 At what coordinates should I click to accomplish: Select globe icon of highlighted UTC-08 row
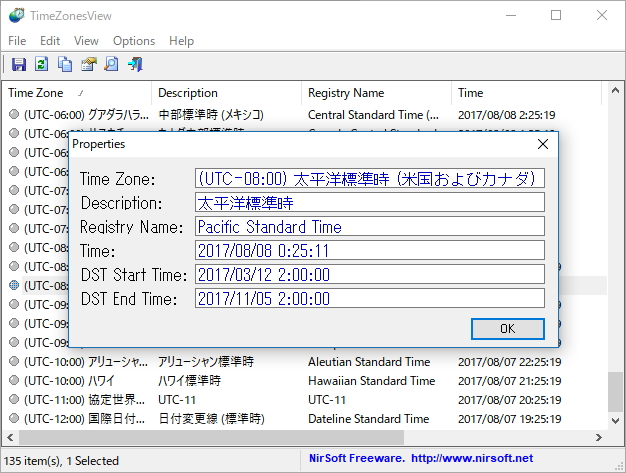point(14,285)
